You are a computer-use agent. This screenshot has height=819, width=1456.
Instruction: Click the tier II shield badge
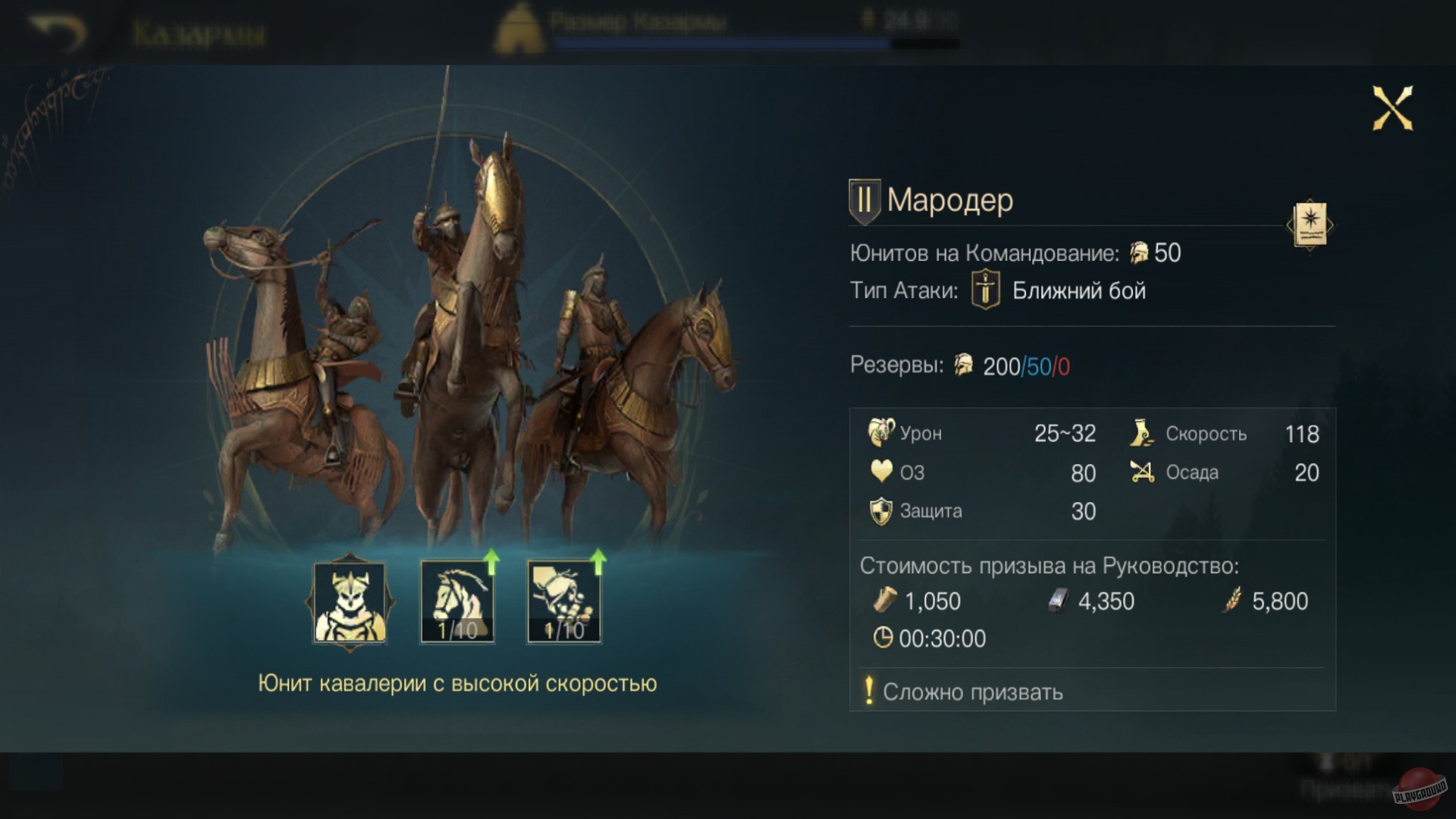click(864, 202)
